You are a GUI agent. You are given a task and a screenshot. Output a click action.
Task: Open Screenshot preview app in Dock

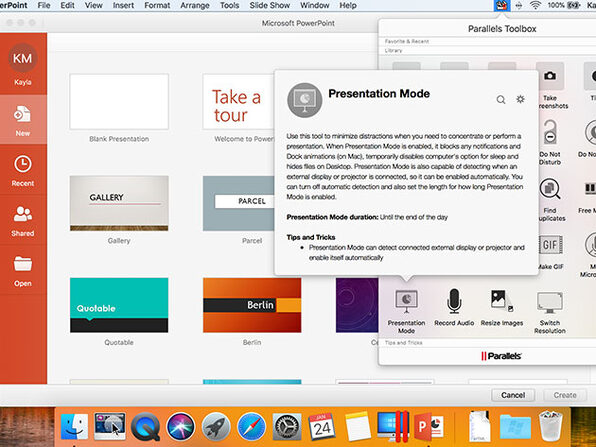110,426
